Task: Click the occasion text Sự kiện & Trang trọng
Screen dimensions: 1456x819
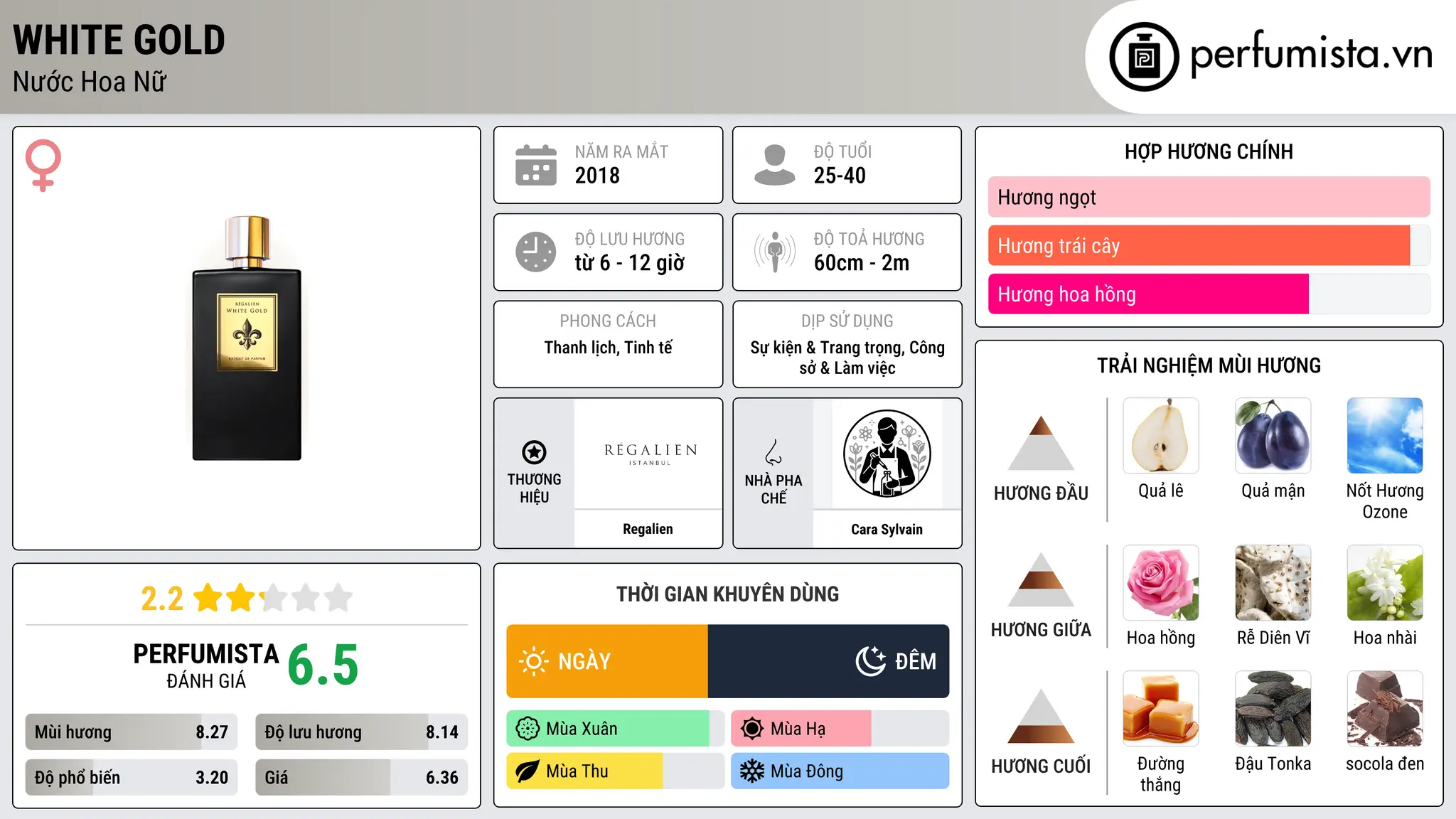Action: tap(828, 348)
